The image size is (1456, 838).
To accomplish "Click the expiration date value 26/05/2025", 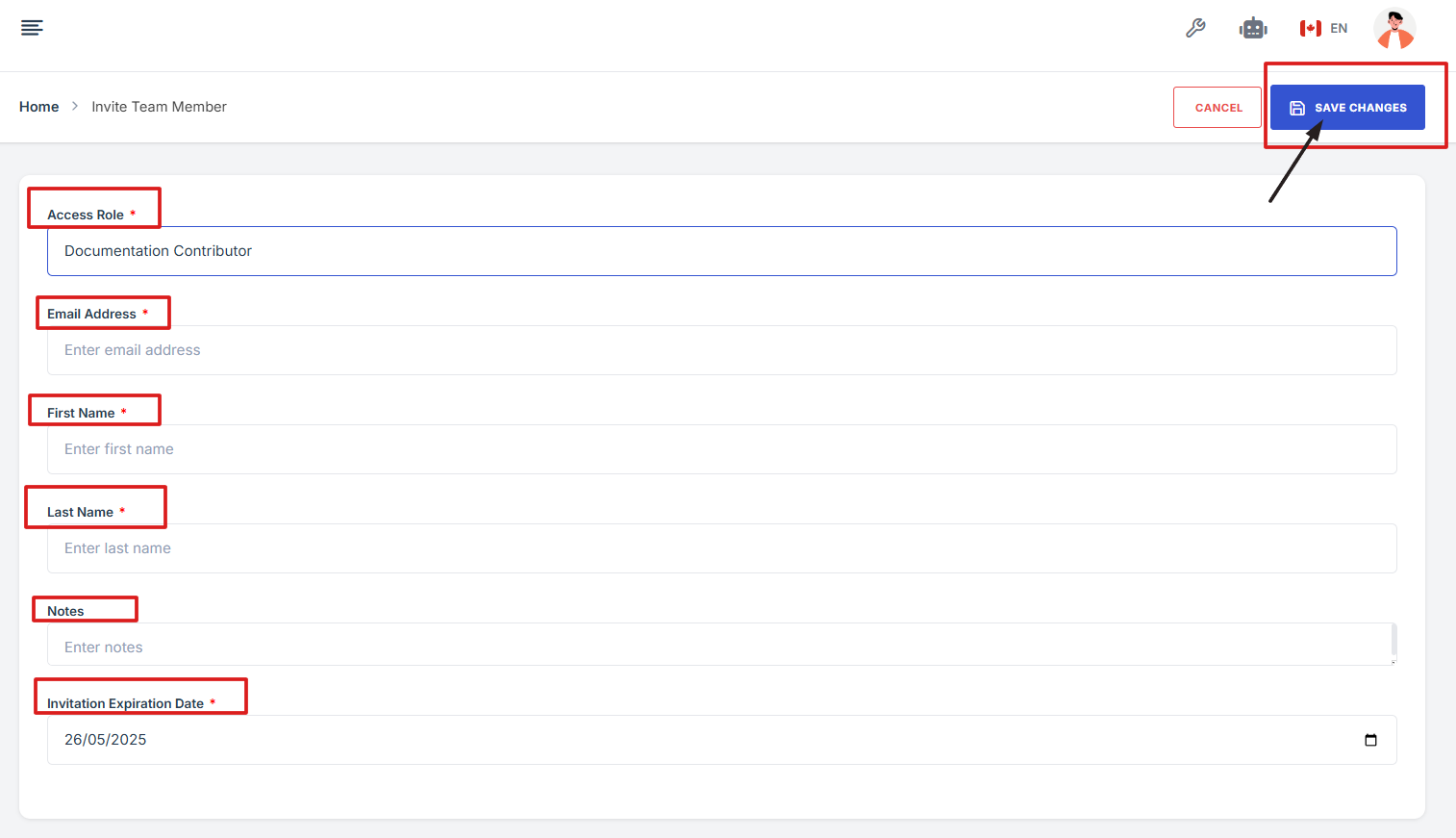I will click(106, 740).
